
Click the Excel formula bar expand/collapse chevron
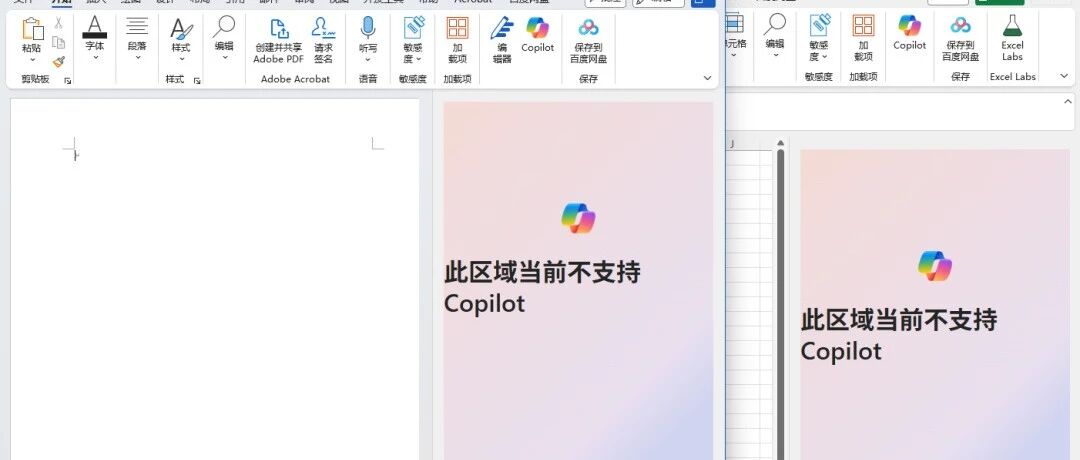tap(1068, 101)
